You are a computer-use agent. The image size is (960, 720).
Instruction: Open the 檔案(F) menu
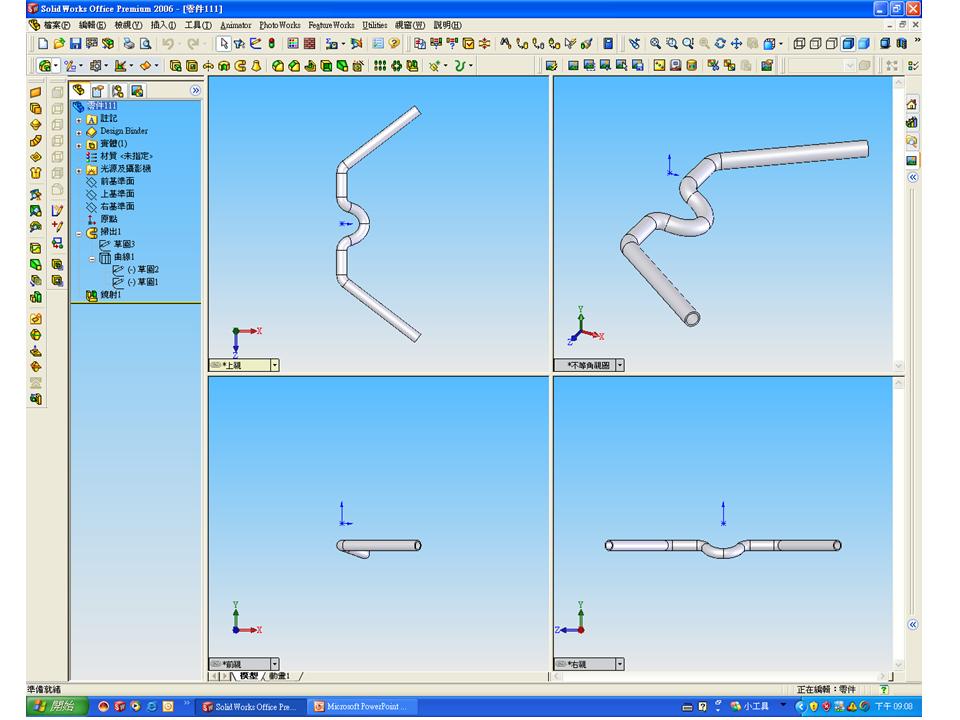[x=56, y=25]
